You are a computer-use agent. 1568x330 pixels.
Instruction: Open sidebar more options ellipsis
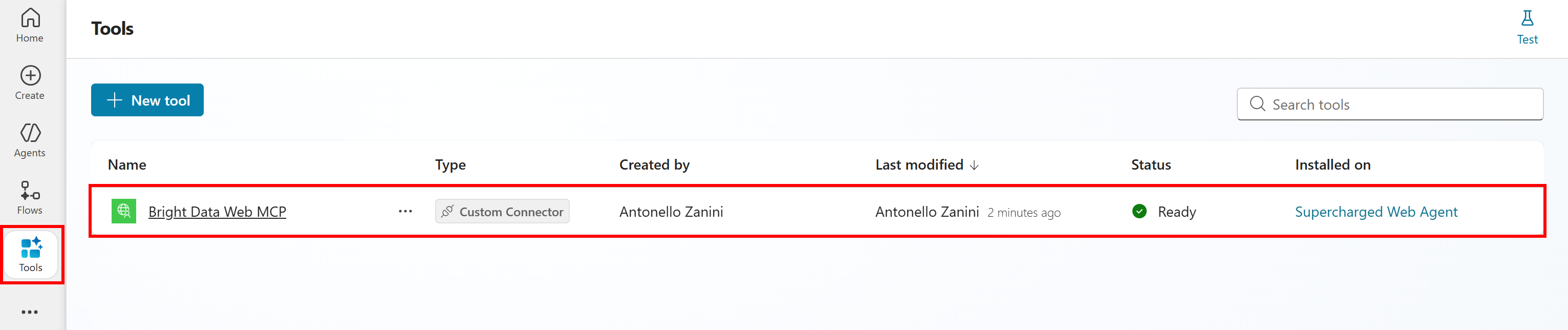pos(30,312)
